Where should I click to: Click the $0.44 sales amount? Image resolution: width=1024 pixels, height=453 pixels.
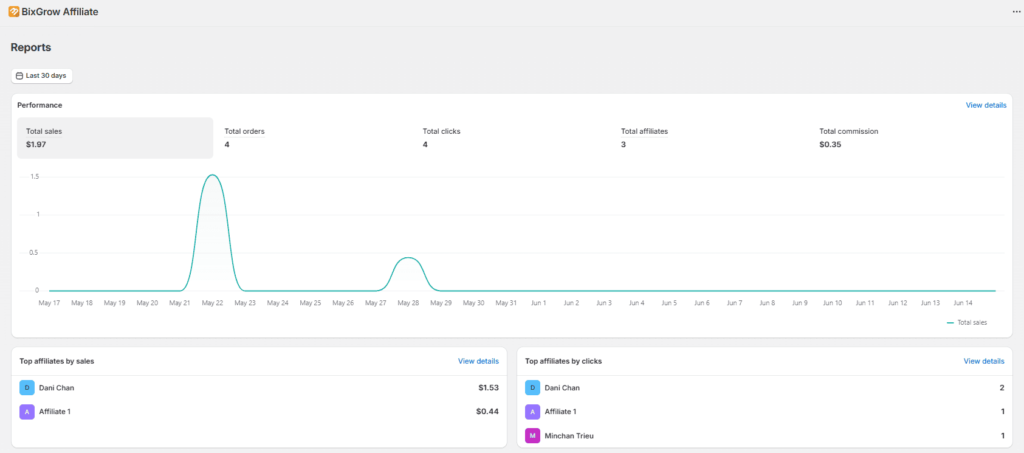coord(488,412)
